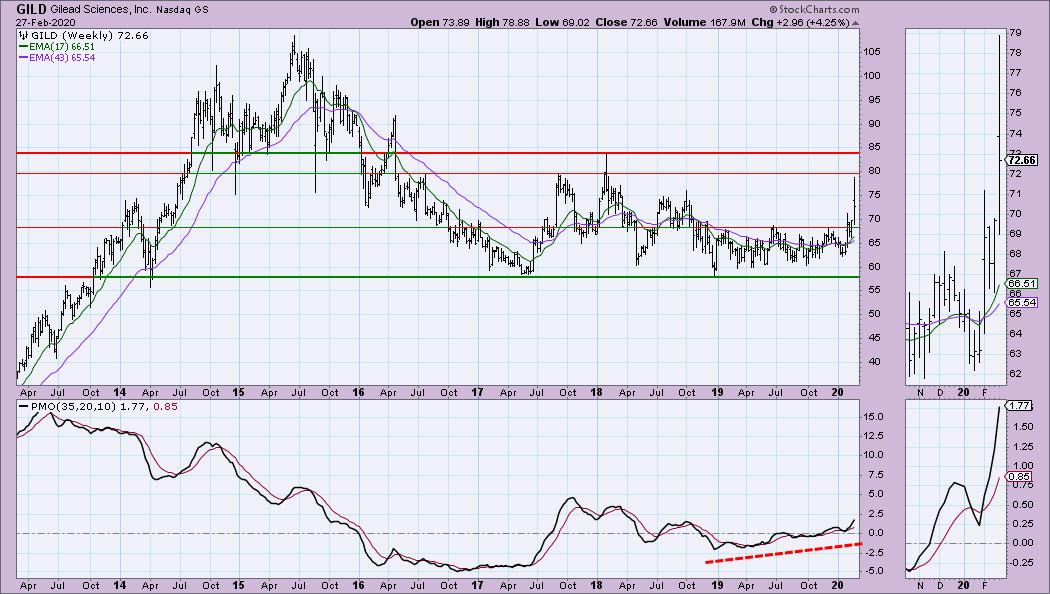Viewport: 1050px width, 594px height.
Task: Click the GILD (Weekly) 72.66 legend entry
Action: pos(84,35)
